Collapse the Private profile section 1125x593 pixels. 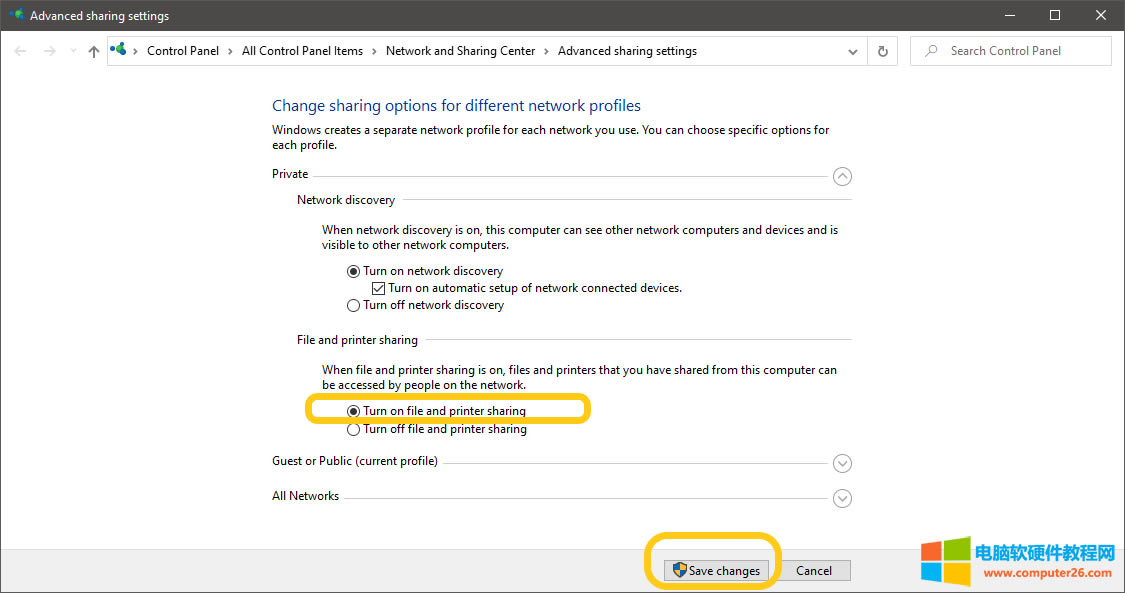tap(842, 176)
